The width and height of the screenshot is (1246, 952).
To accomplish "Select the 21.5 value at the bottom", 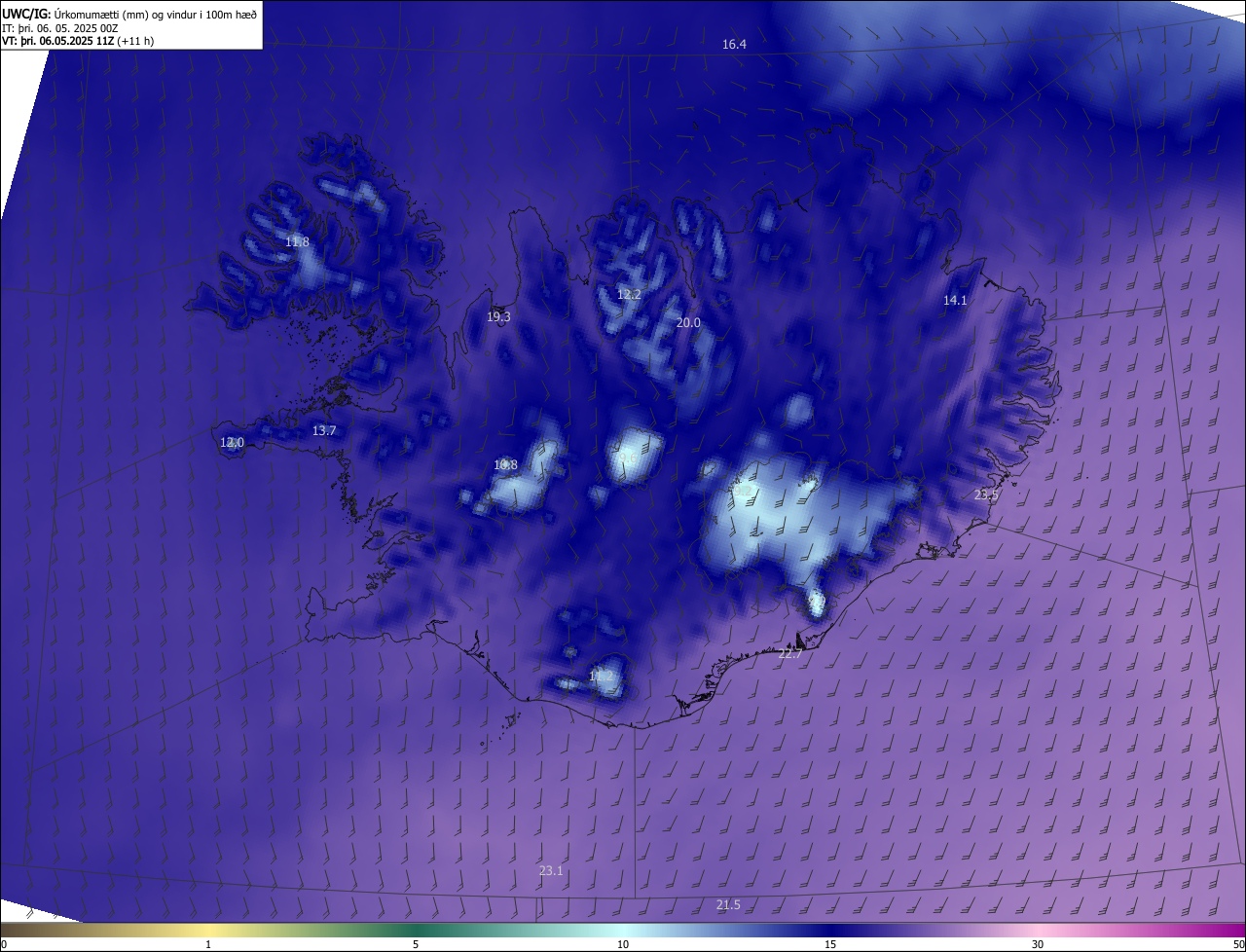I will [x=728, y=904].
